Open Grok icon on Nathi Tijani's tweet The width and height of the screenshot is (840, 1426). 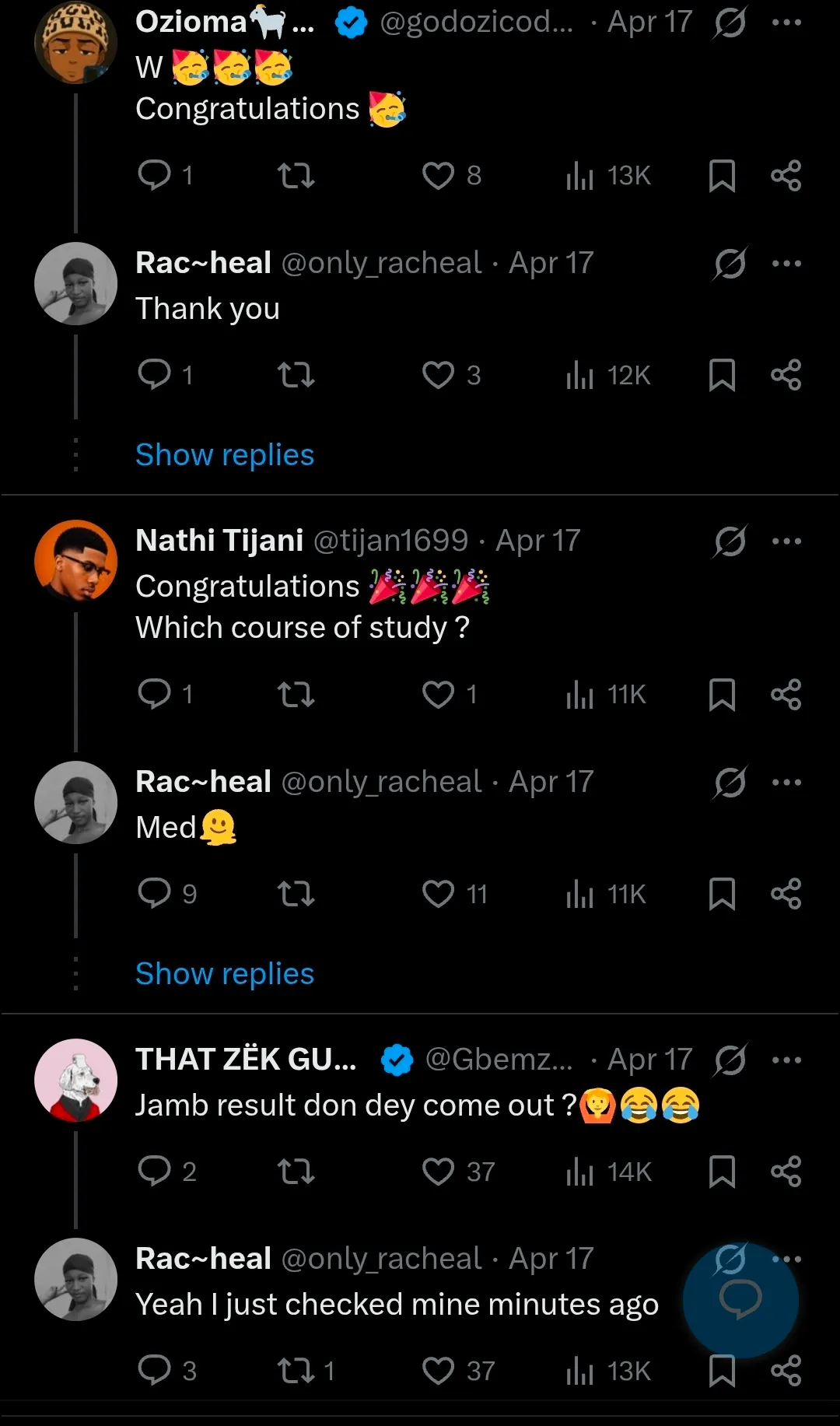(x=730, y=541)
